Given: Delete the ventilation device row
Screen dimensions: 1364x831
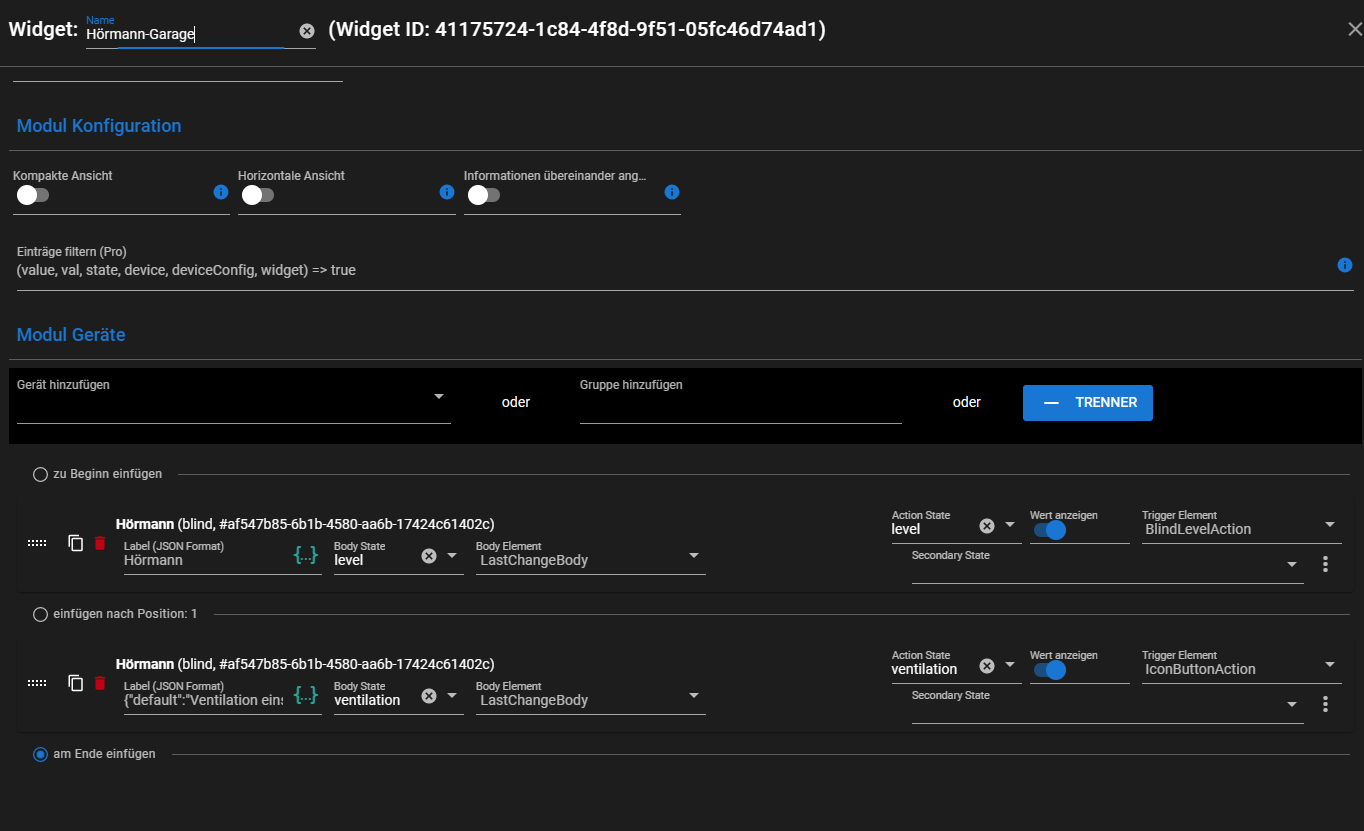Looking at the screenshot, I should click(x=99, y=682).
